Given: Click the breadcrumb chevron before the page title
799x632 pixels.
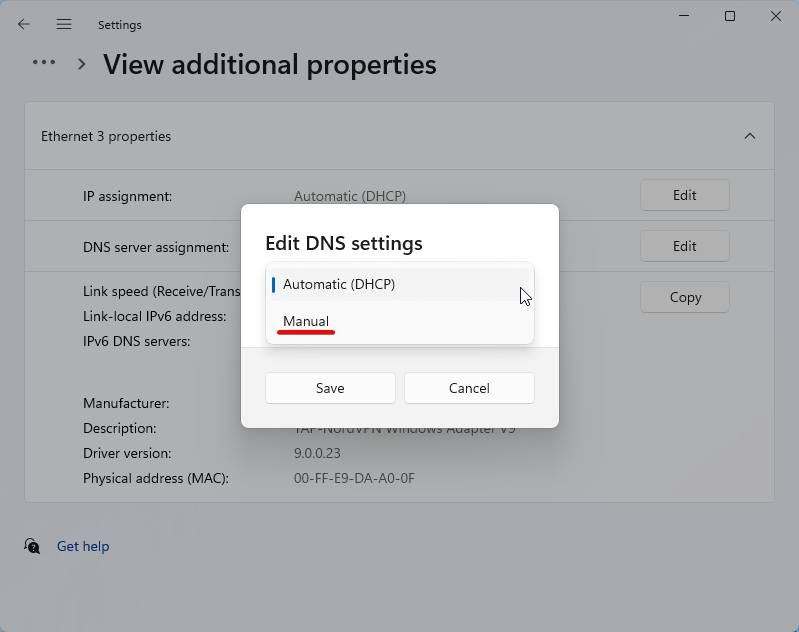Looking at the screenshot, I should (x=81, y=64).
